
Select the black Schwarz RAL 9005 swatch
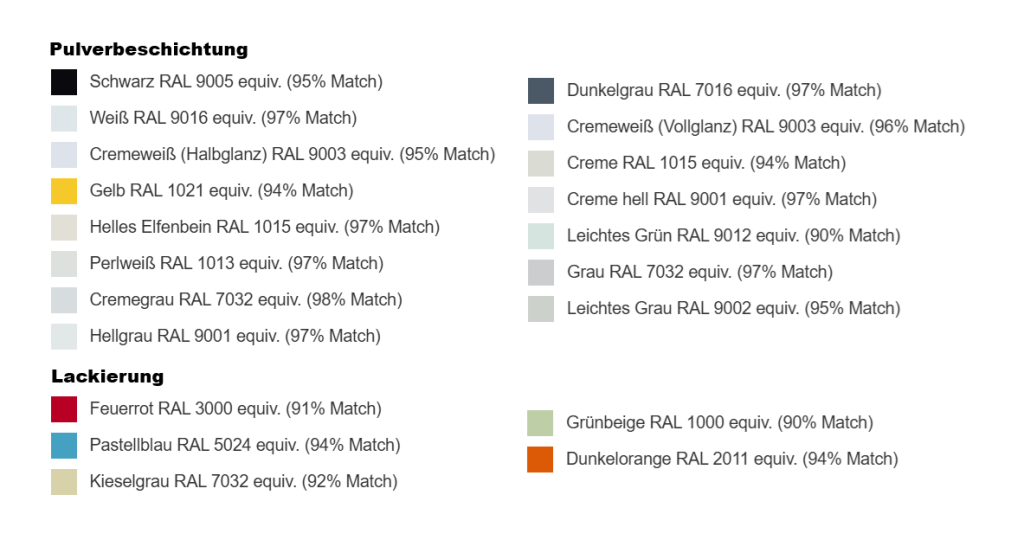coord(64,82)
